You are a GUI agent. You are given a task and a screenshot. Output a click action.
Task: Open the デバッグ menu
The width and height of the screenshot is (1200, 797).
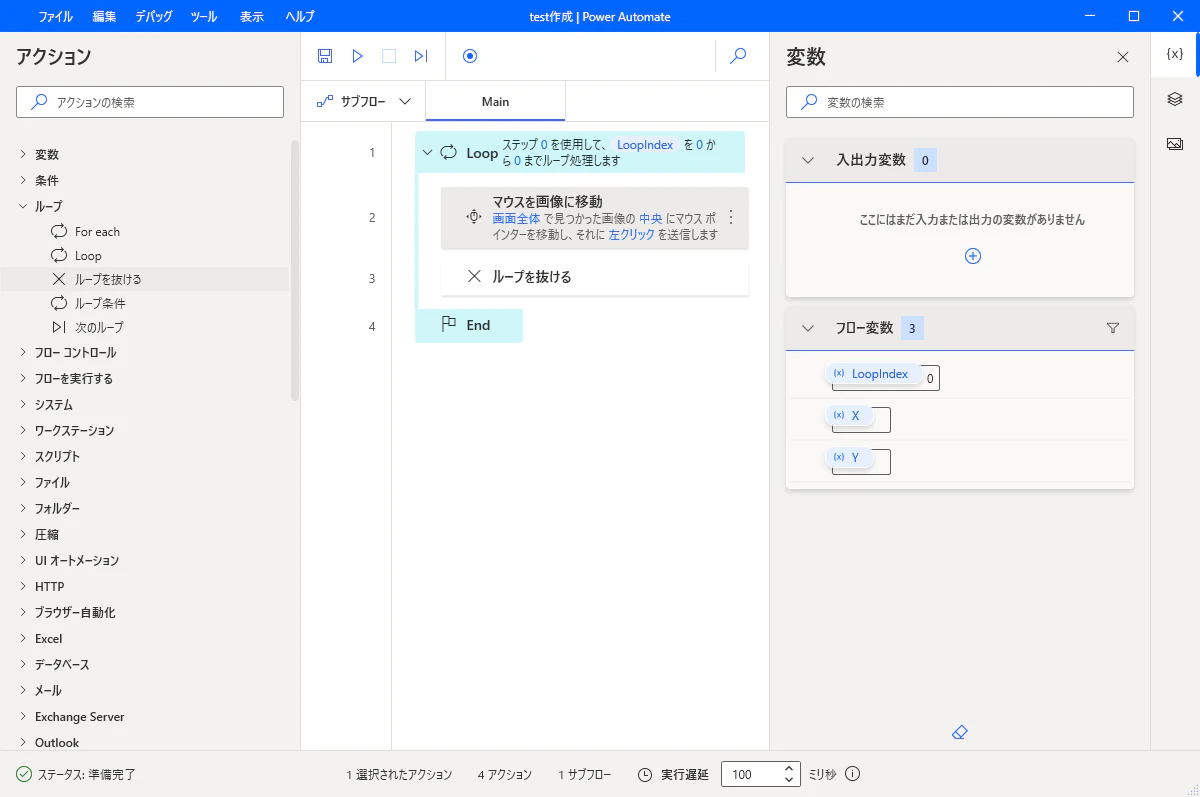[x=153, y=16]
